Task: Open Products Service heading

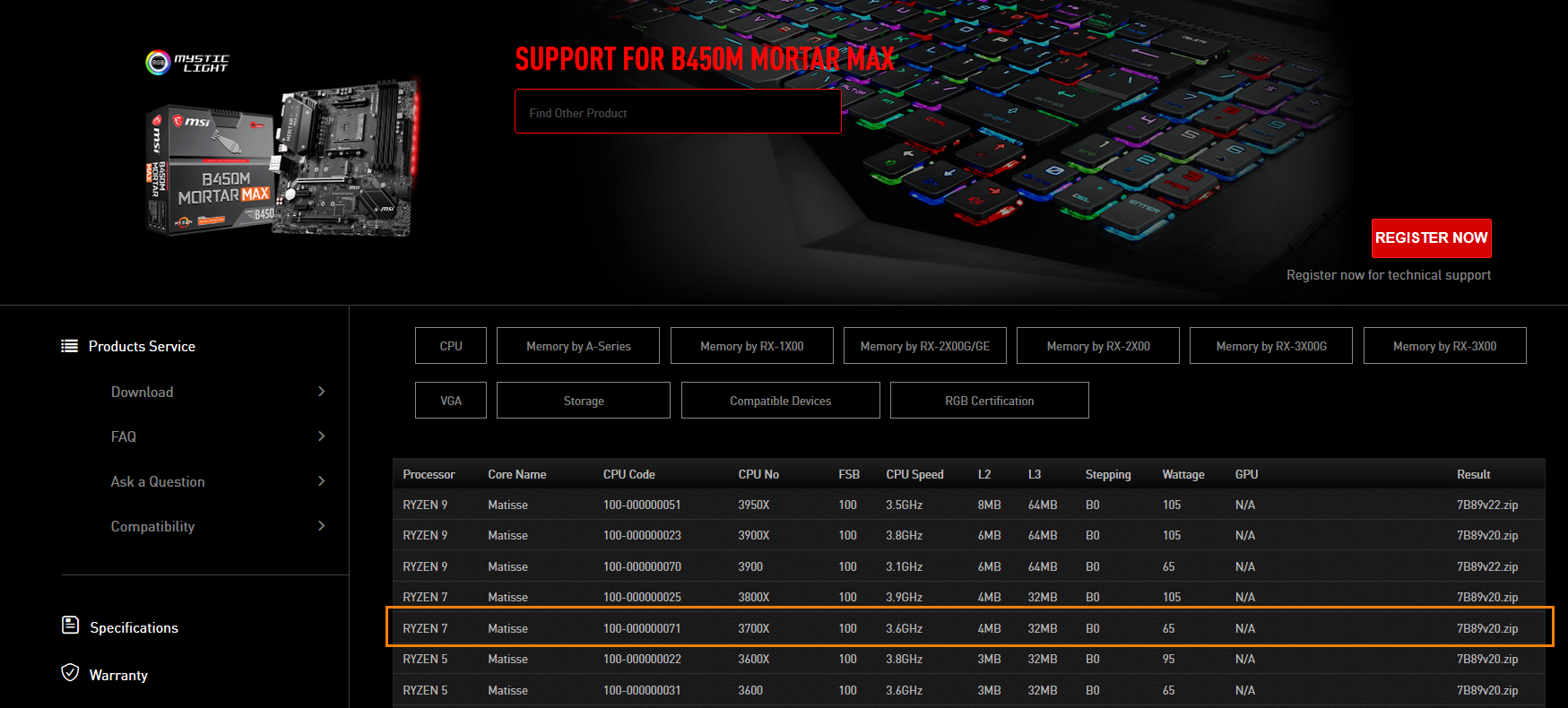Action: 142,346
